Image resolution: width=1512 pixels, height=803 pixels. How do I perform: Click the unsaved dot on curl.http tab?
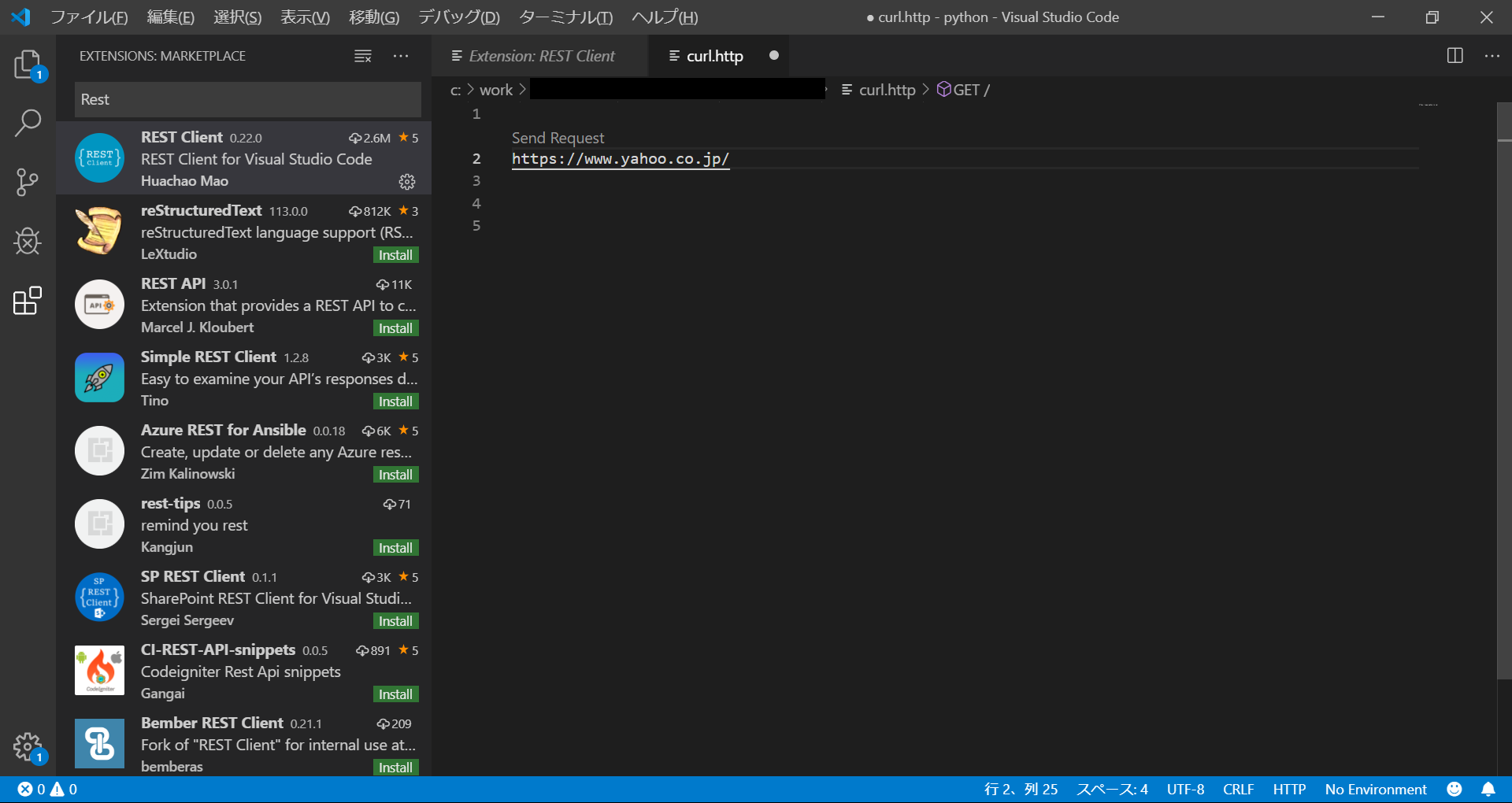(x=774, y=56)
